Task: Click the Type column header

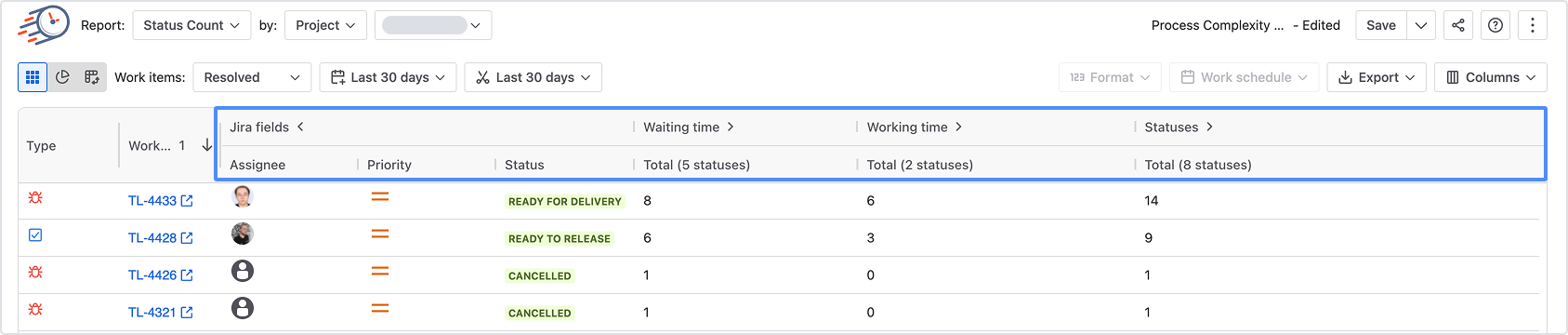Action: click(41, 146)
